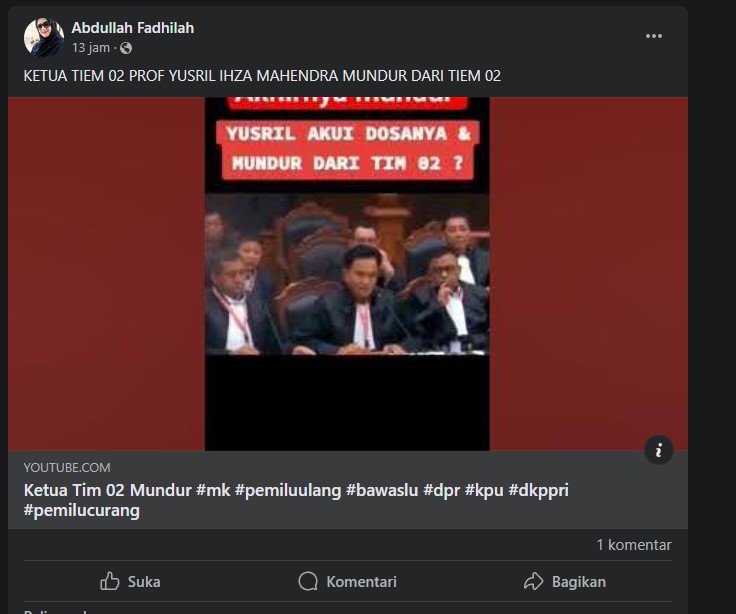The height and width of the screenshot is (614, 736).
Task: Click the thumbs-up Suka icon
Action: pos(110,581)
